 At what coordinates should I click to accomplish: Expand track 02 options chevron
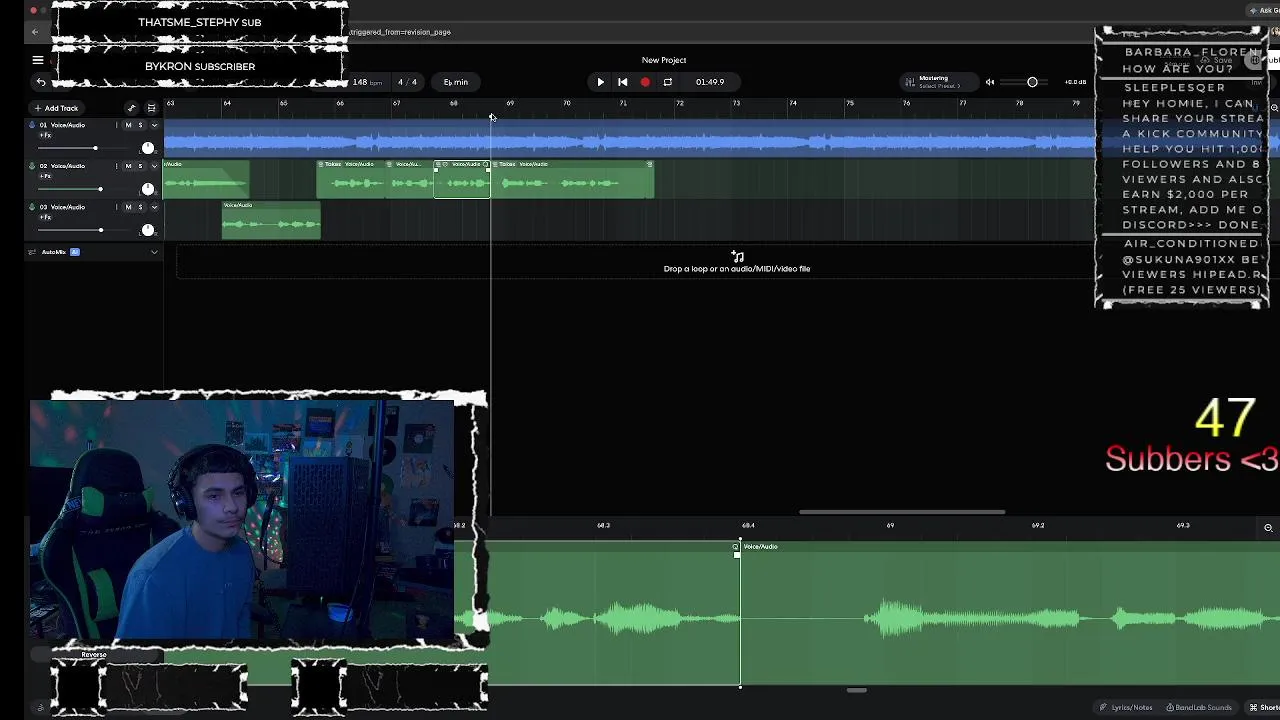point(154,166)
